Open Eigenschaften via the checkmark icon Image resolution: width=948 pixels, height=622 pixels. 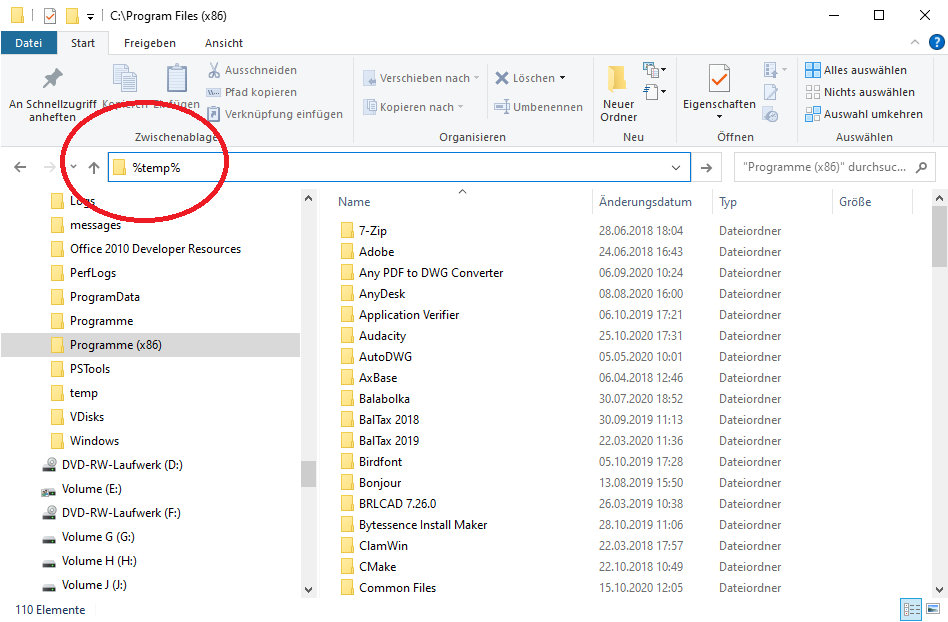coord(718,78)
